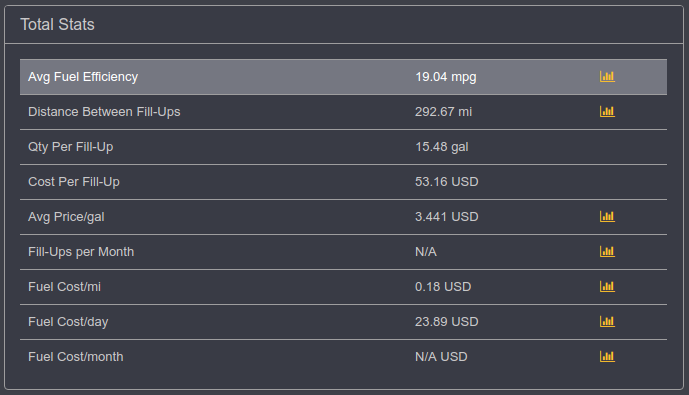The height and width of the screenshot is (395, 689).
Task: Select the Fuel Cost/day label
Action: [68, 322]
